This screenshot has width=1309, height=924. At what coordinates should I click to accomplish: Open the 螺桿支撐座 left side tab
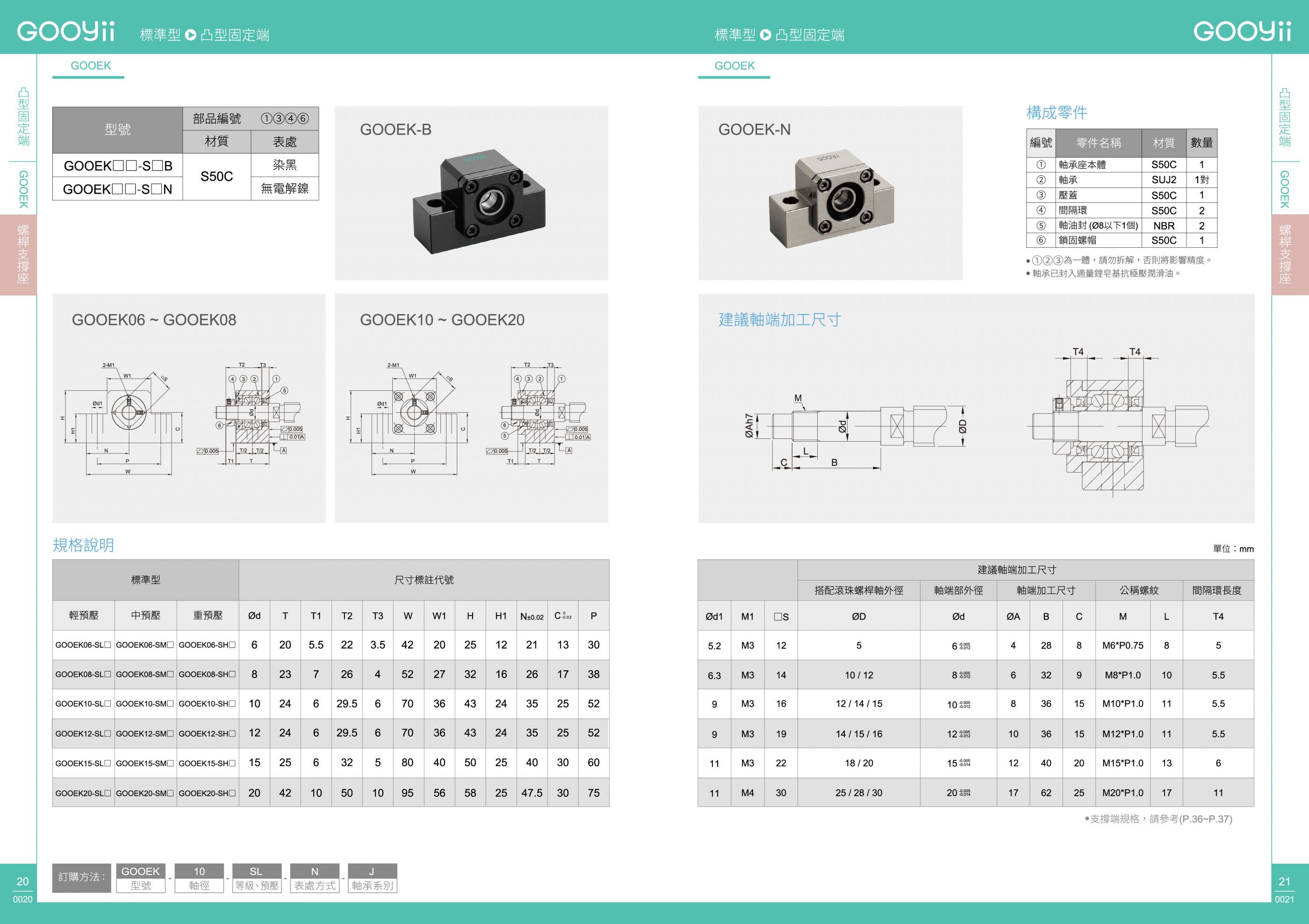click(x=18, y=254)
